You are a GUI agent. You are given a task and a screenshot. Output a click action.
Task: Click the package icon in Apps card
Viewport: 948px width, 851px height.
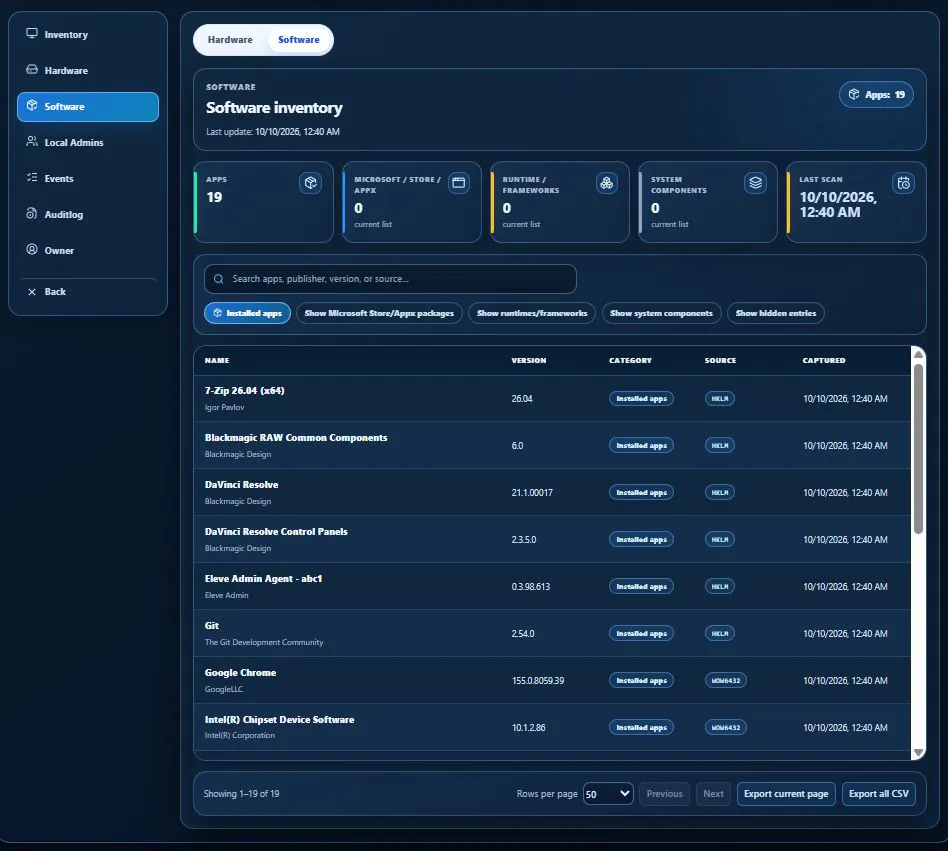pos(310,183)
